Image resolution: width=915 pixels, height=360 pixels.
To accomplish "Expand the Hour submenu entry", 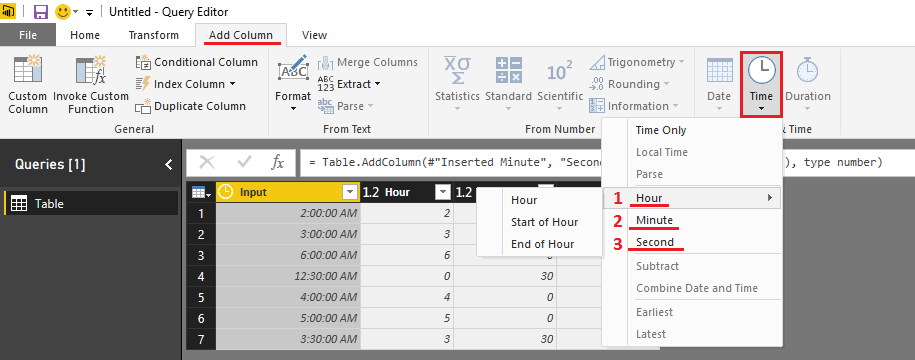I will (692, 198).
